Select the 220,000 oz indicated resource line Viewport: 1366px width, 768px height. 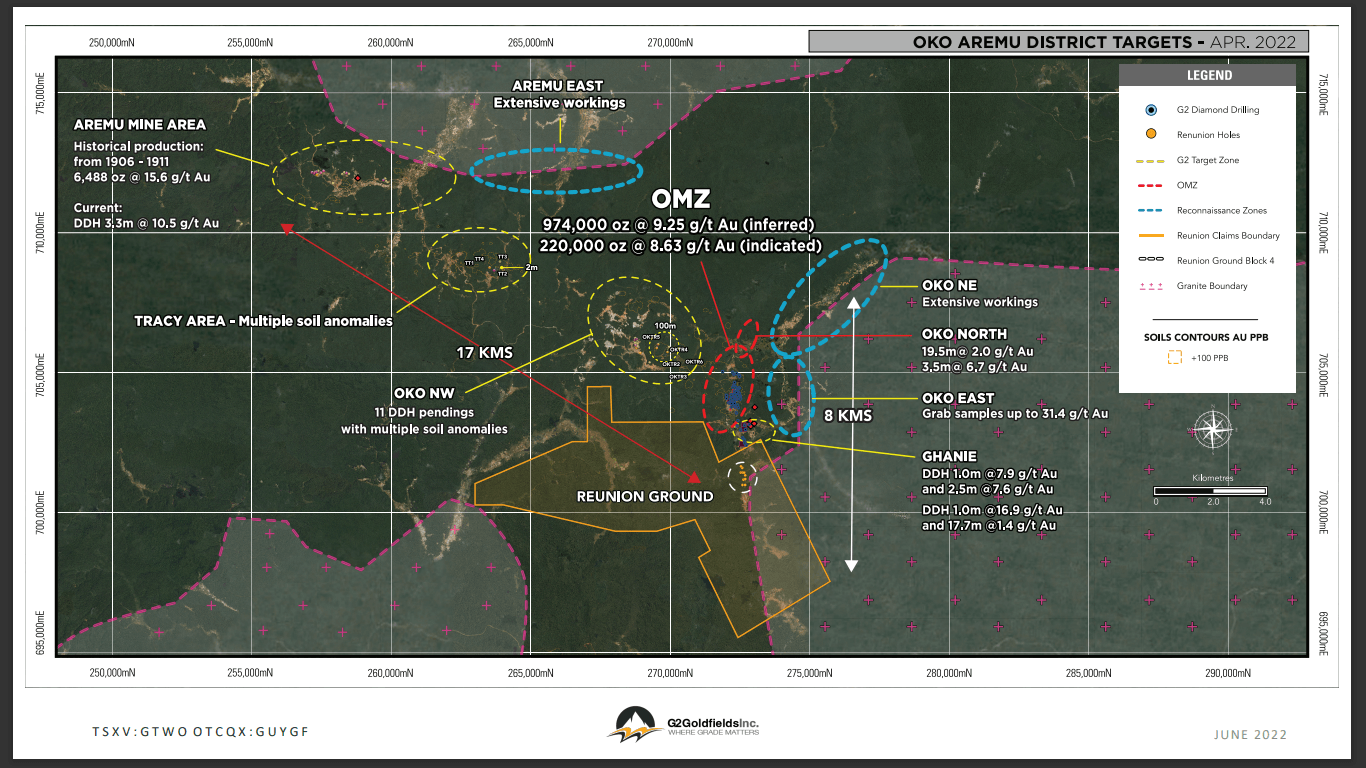coord(681,245)
